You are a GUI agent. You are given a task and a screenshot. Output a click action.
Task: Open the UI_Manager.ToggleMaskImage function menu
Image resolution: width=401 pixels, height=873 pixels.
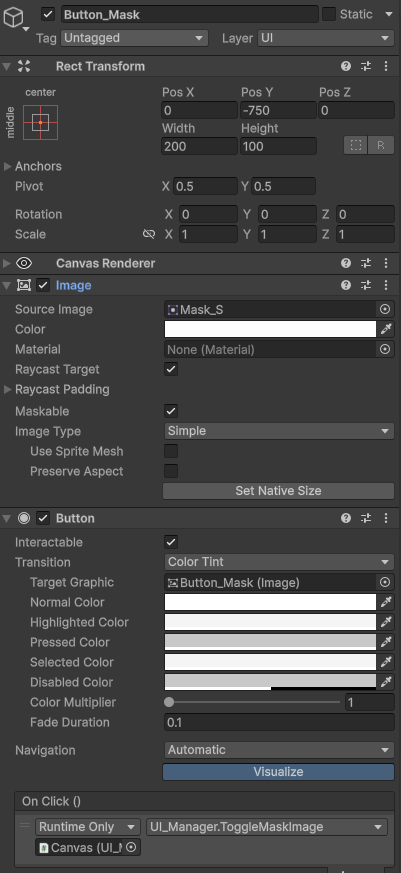click(x=267, y=827)
